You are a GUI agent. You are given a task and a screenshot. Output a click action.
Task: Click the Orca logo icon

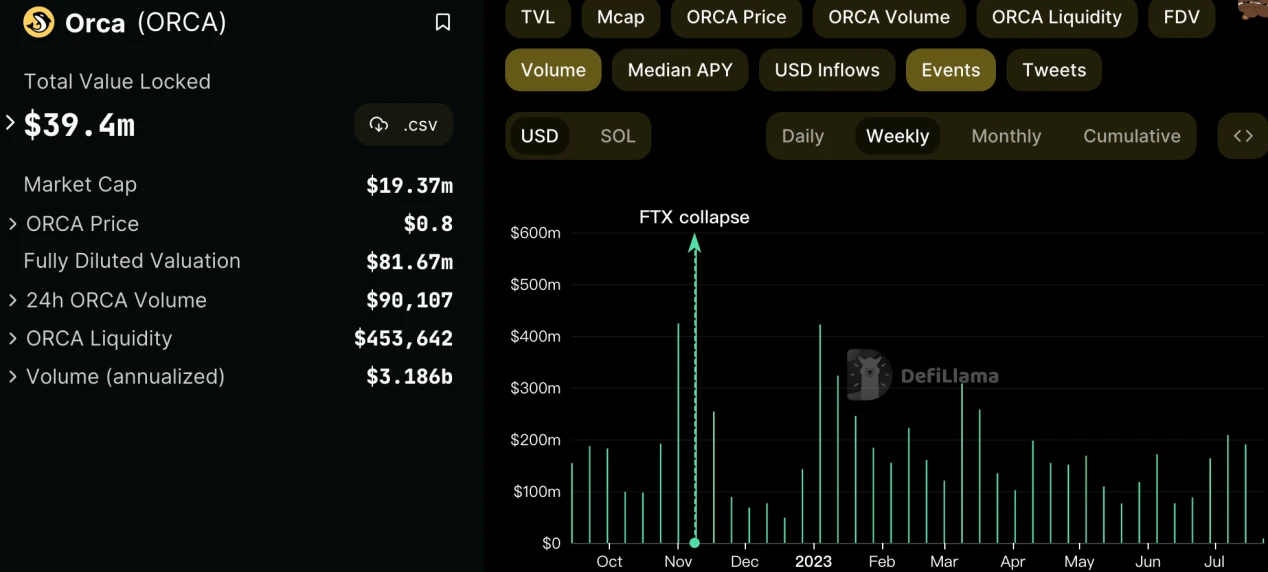pos(39,22)
